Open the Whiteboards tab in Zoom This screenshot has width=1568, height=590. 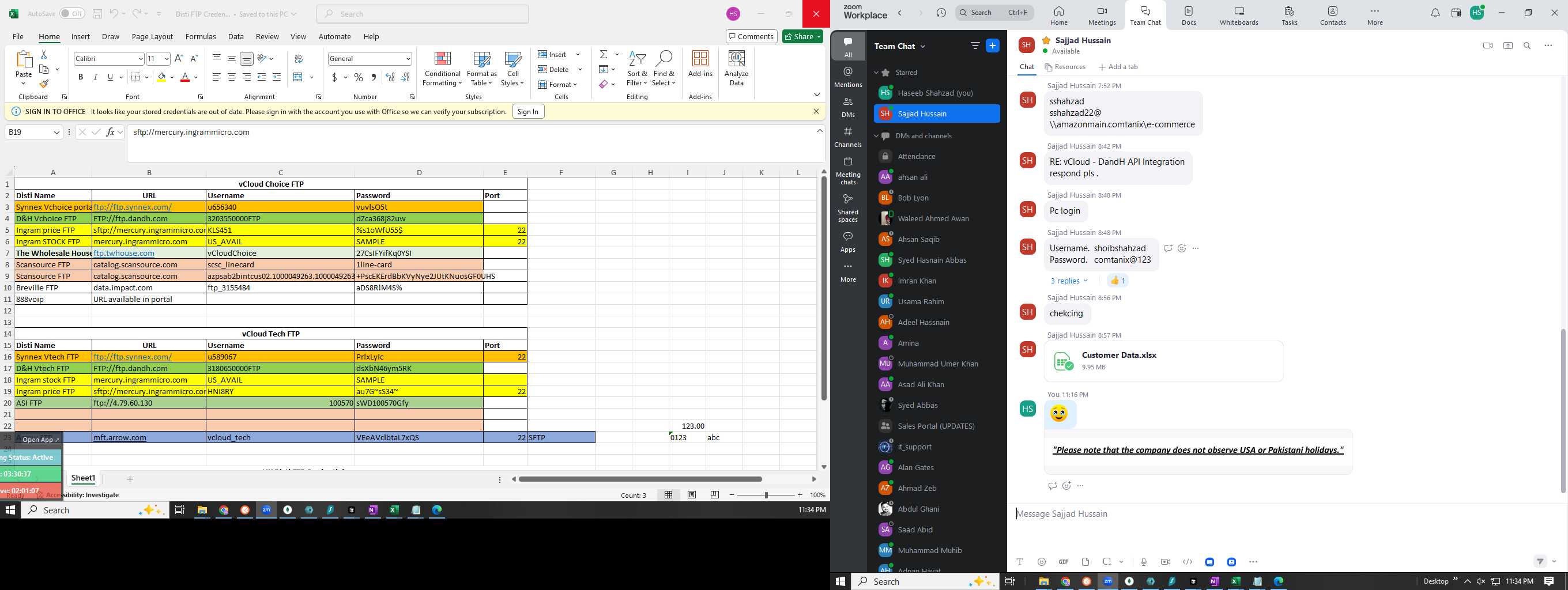(1239, 16)
